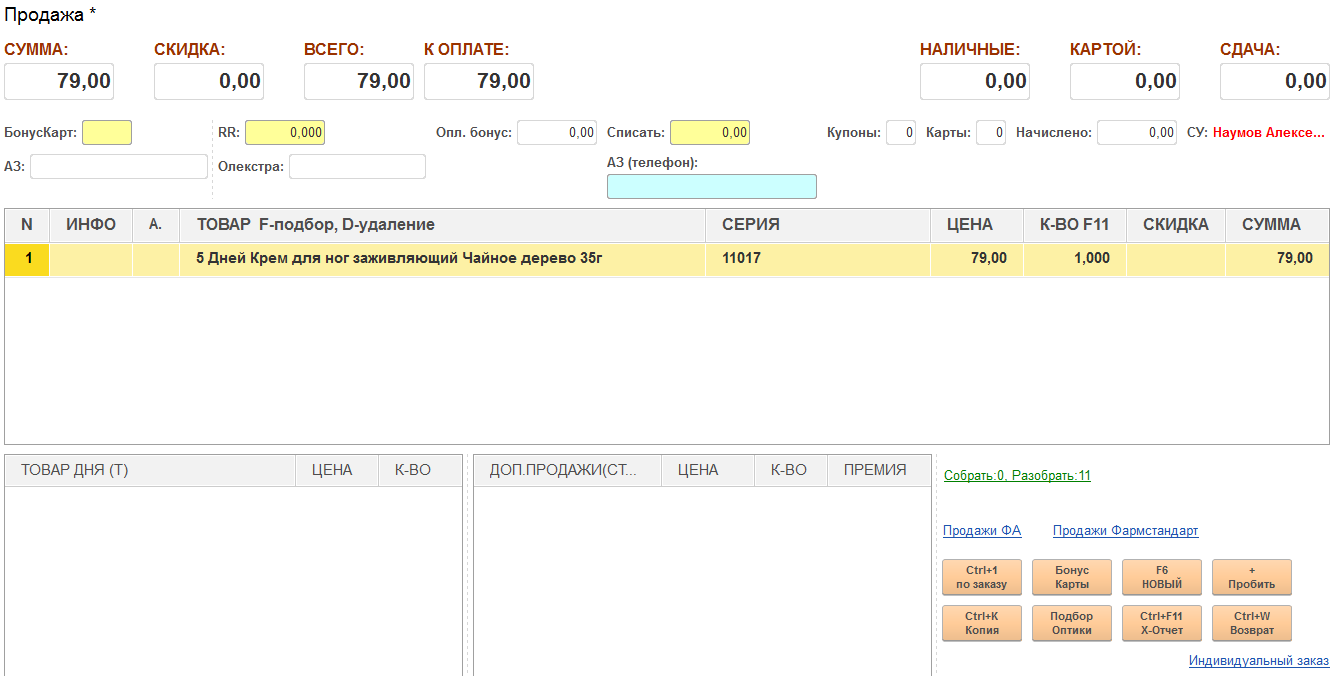Select the 'Списать' yellow field
This screenshot has height=676, width=1336.
[709, 132]
